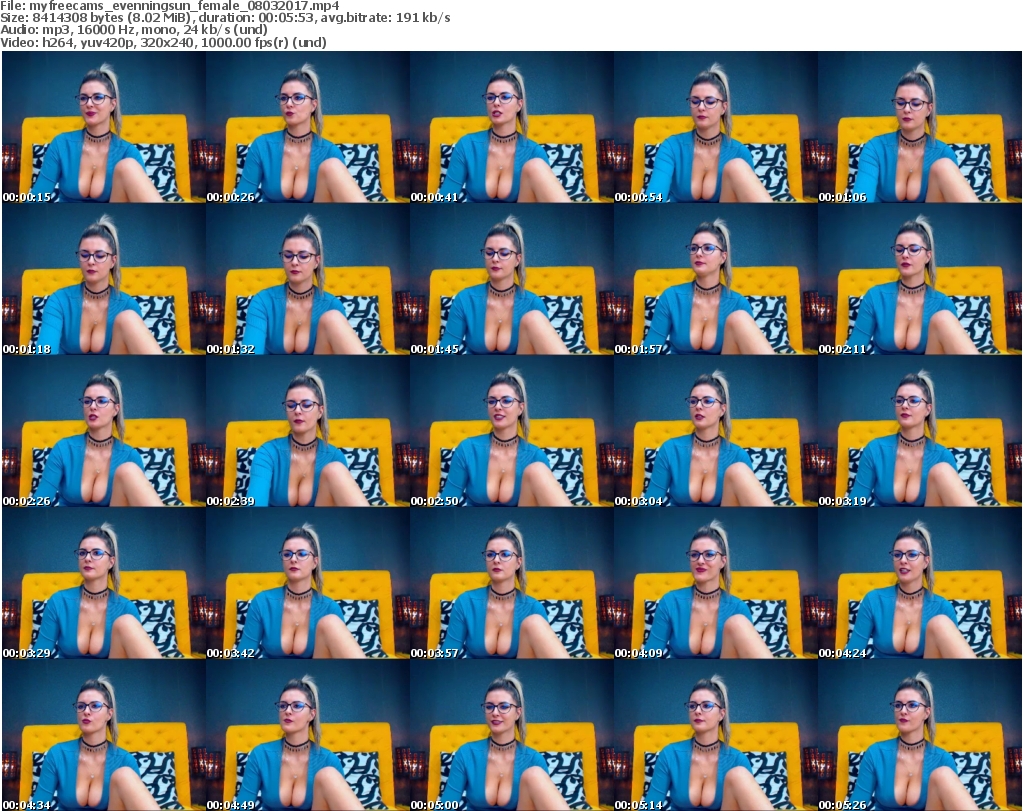Select the thumbnail stamped 00:00:54
The image size is (1024, 811).
point(715,127)
